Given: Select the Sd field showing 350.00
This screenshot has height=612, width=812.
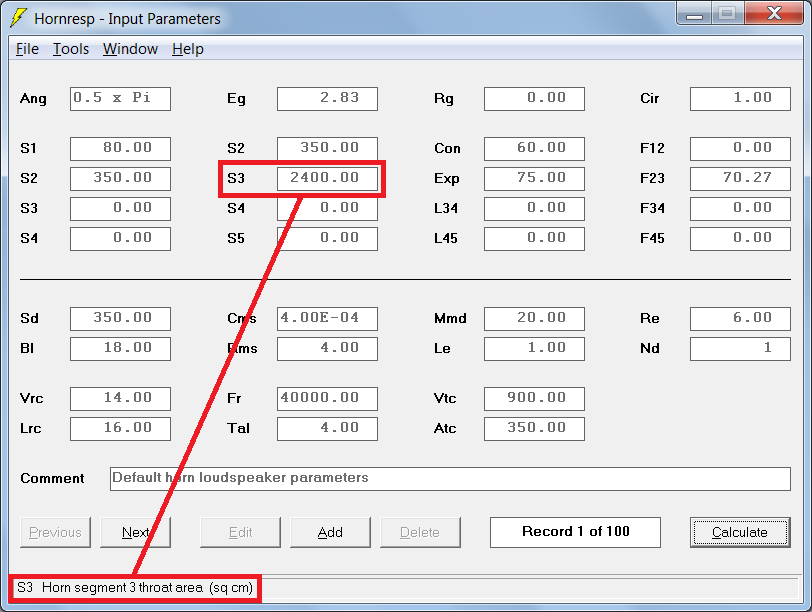Looking at the screenshot, I should pos(120,319).
